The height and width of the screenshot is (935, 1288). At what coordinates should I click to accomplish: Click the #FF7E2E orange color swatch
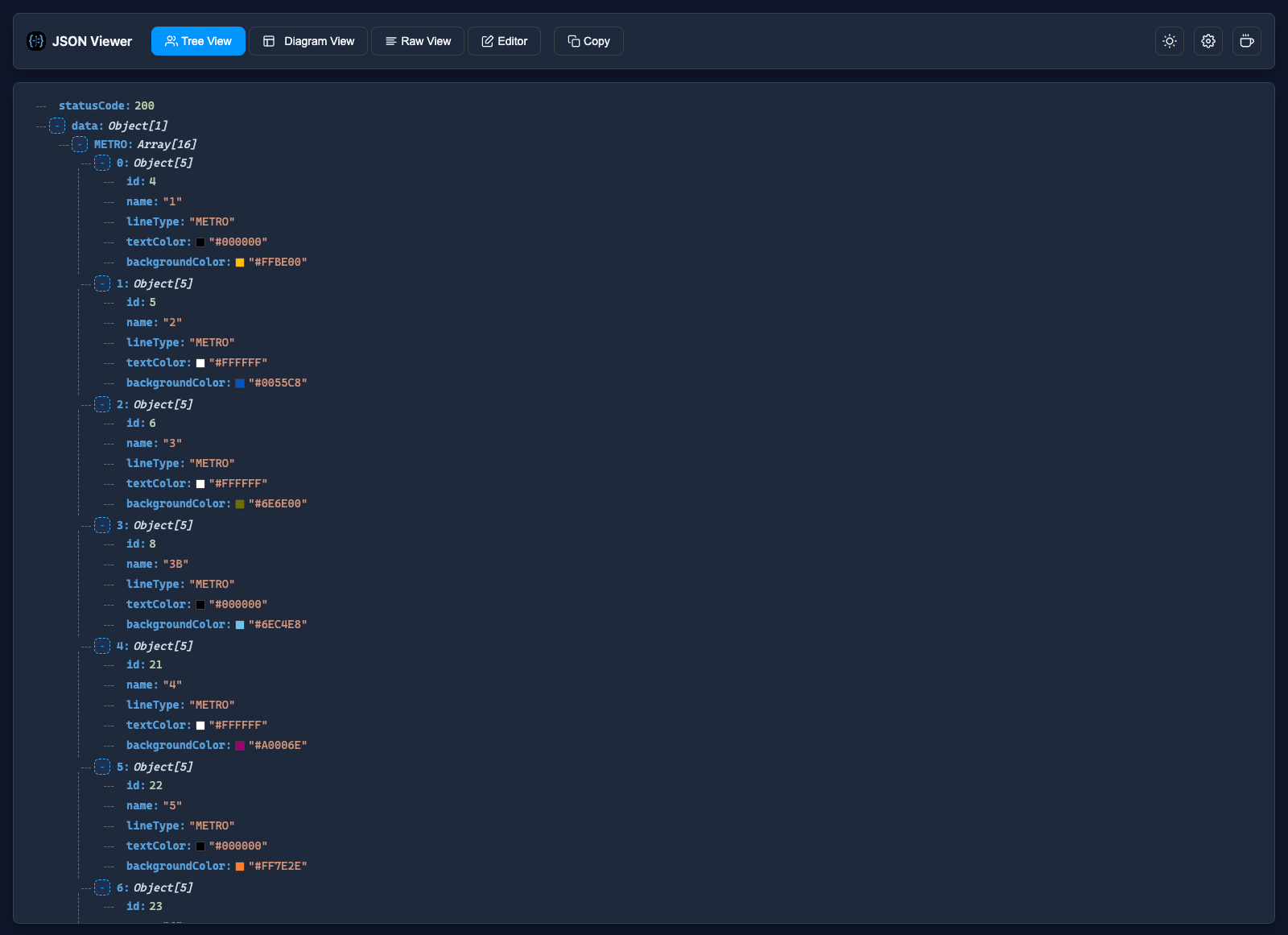point(240,867)
